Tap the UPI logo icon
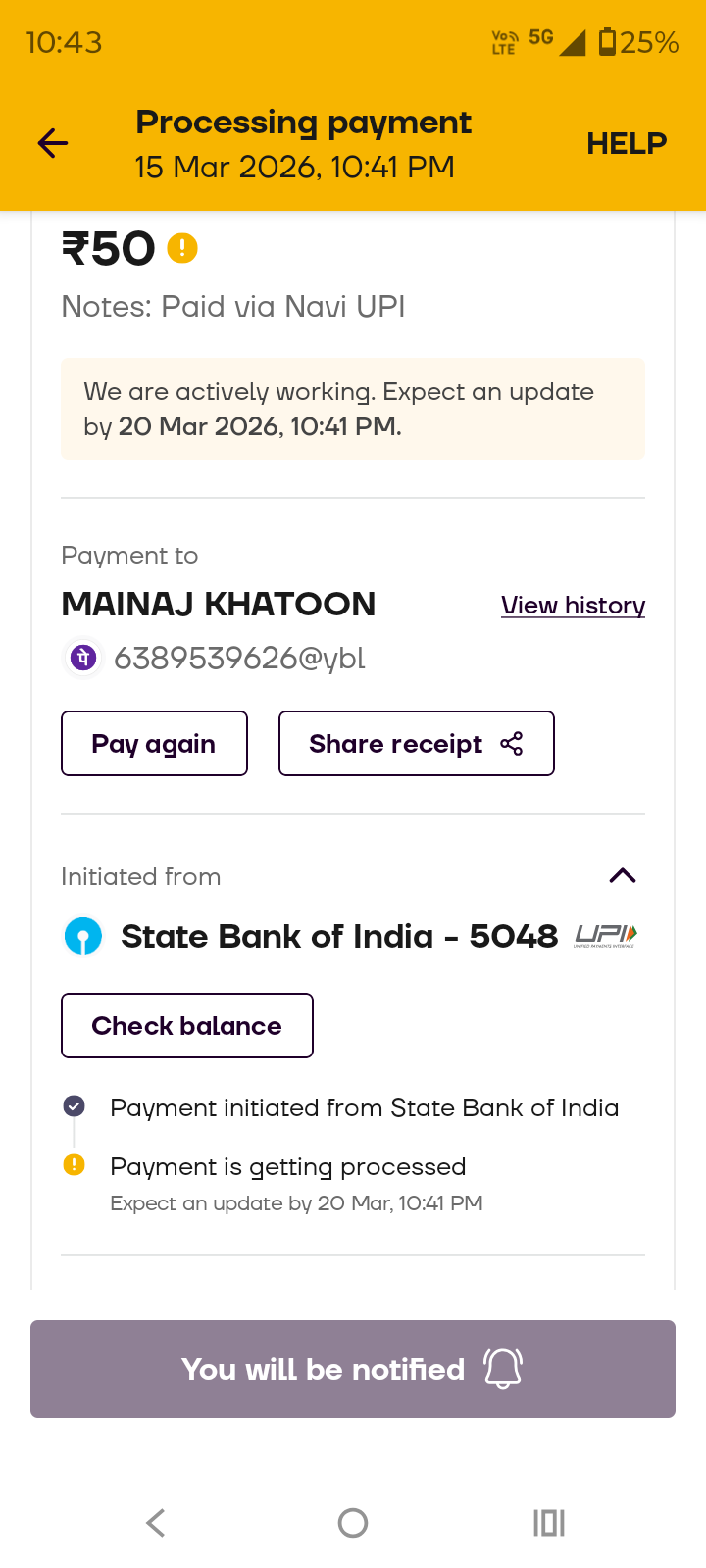The image size is (706, 1568). (606, 936)
